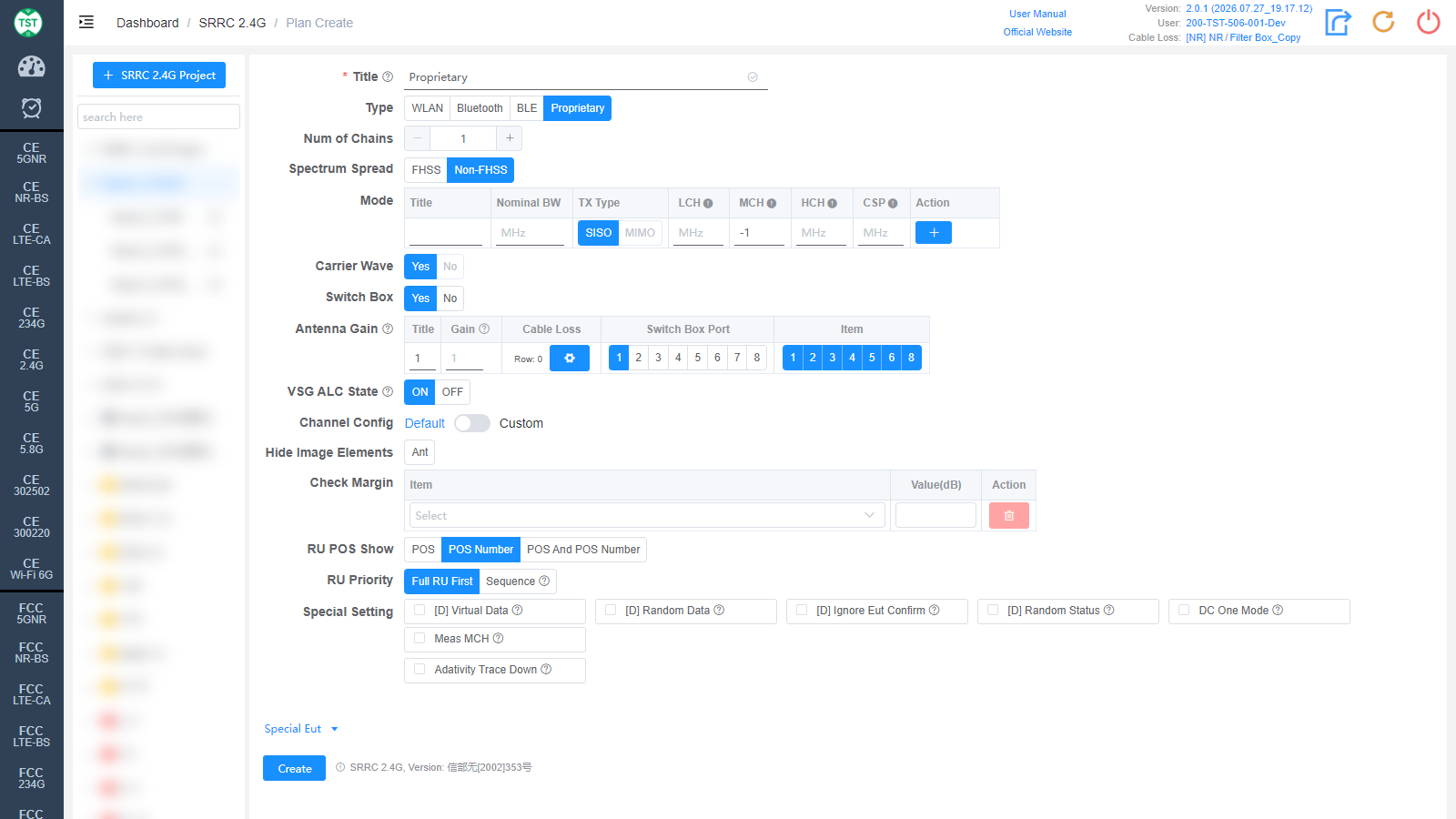Open the Official Website link

1037,32
